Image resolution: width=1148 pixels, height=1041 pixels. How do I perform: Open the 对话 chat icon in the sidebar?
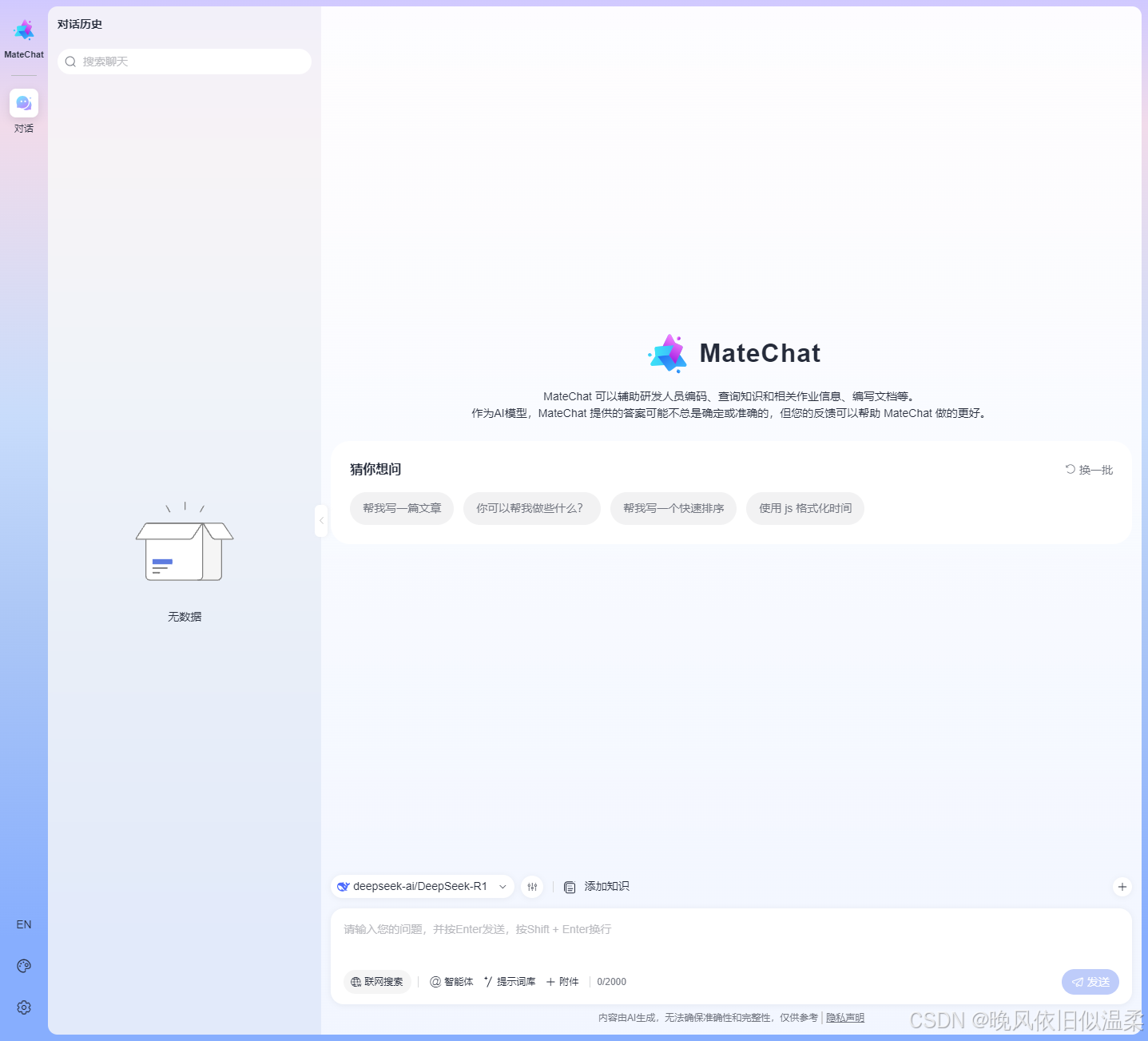(24, 103)
